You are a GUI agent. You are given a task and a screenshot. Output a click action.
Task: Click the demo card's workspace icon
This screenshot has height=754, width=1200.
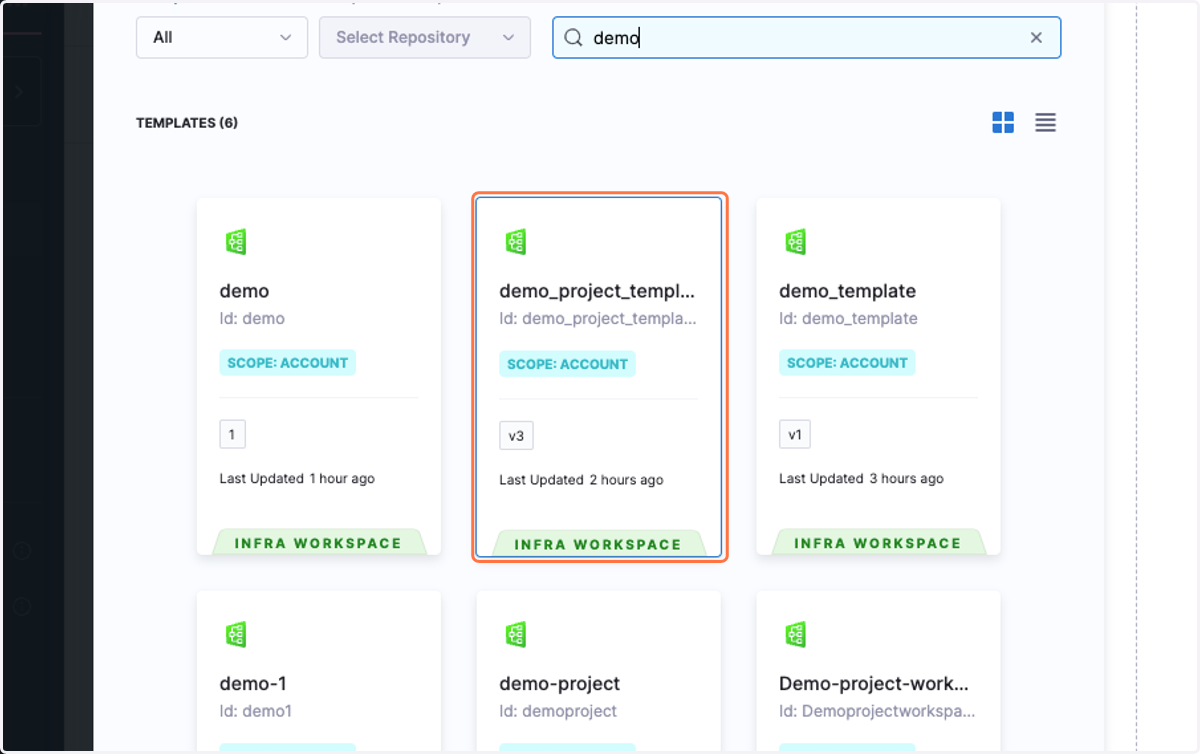(x=236, y=241)
